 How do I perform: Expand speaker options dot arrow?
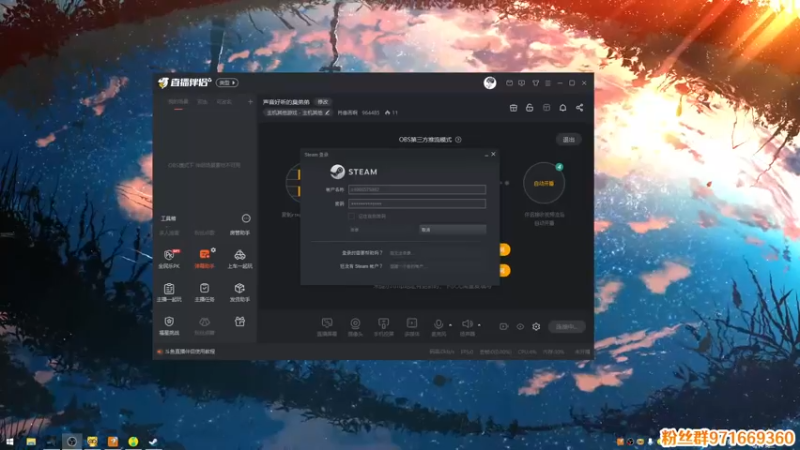pyautogui.click(x=479, y=325)
